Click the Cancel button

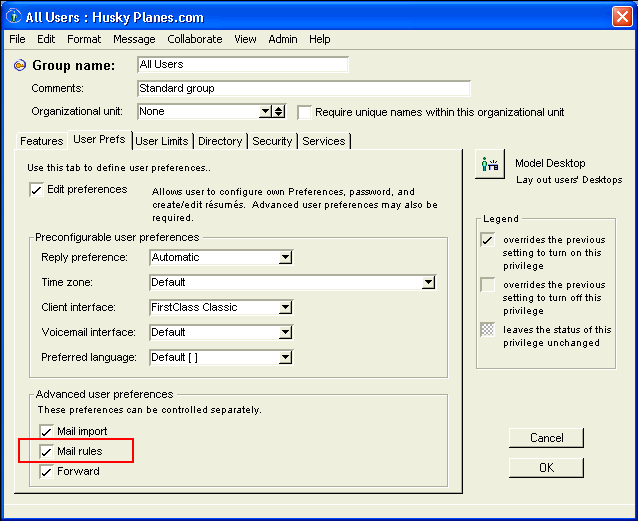pyautogui.click(x=546, y=438)
